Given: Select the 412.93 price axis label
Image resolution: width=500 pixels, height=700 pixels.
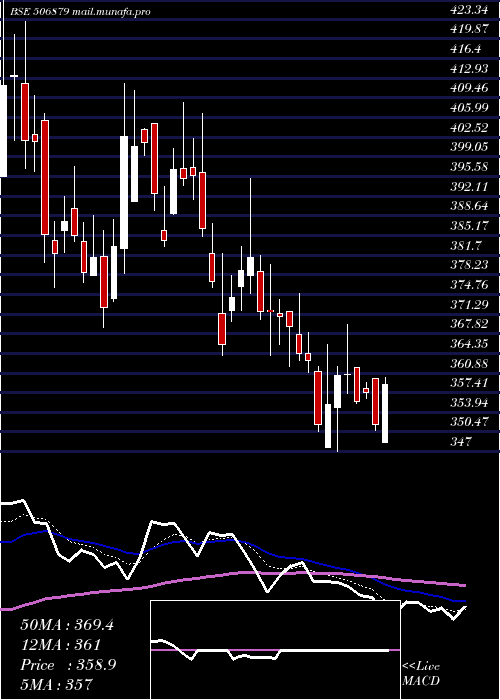Looking at the screenshot, I should (469, 69).
